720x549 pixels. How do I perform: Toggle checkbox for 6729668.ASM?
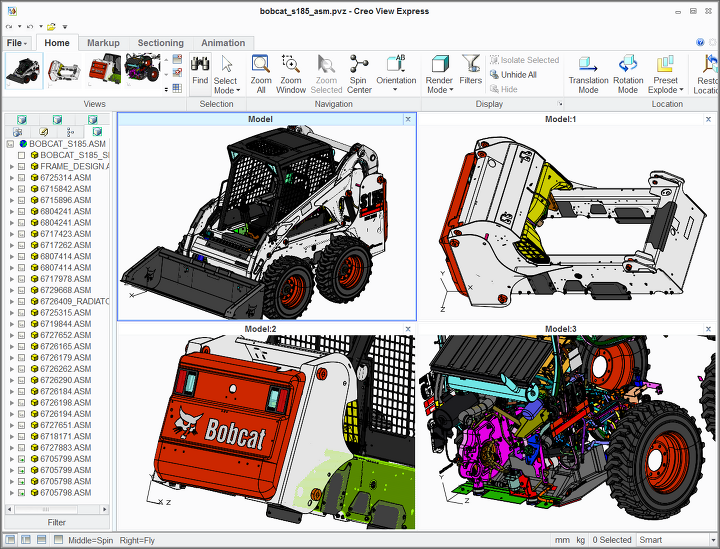click(x=22, y=290)
